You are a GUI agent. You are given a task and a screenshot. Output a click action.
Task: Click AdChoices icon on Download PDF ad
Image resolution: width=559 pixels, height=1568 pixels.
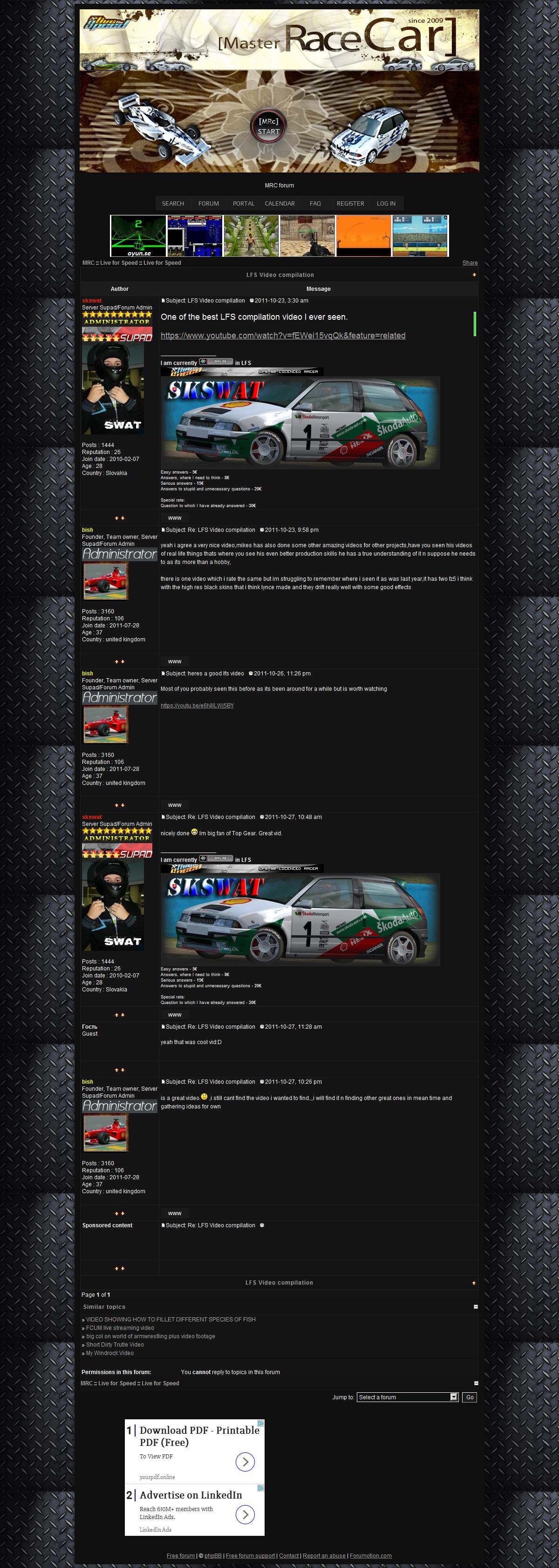(x=261, y=1423)
